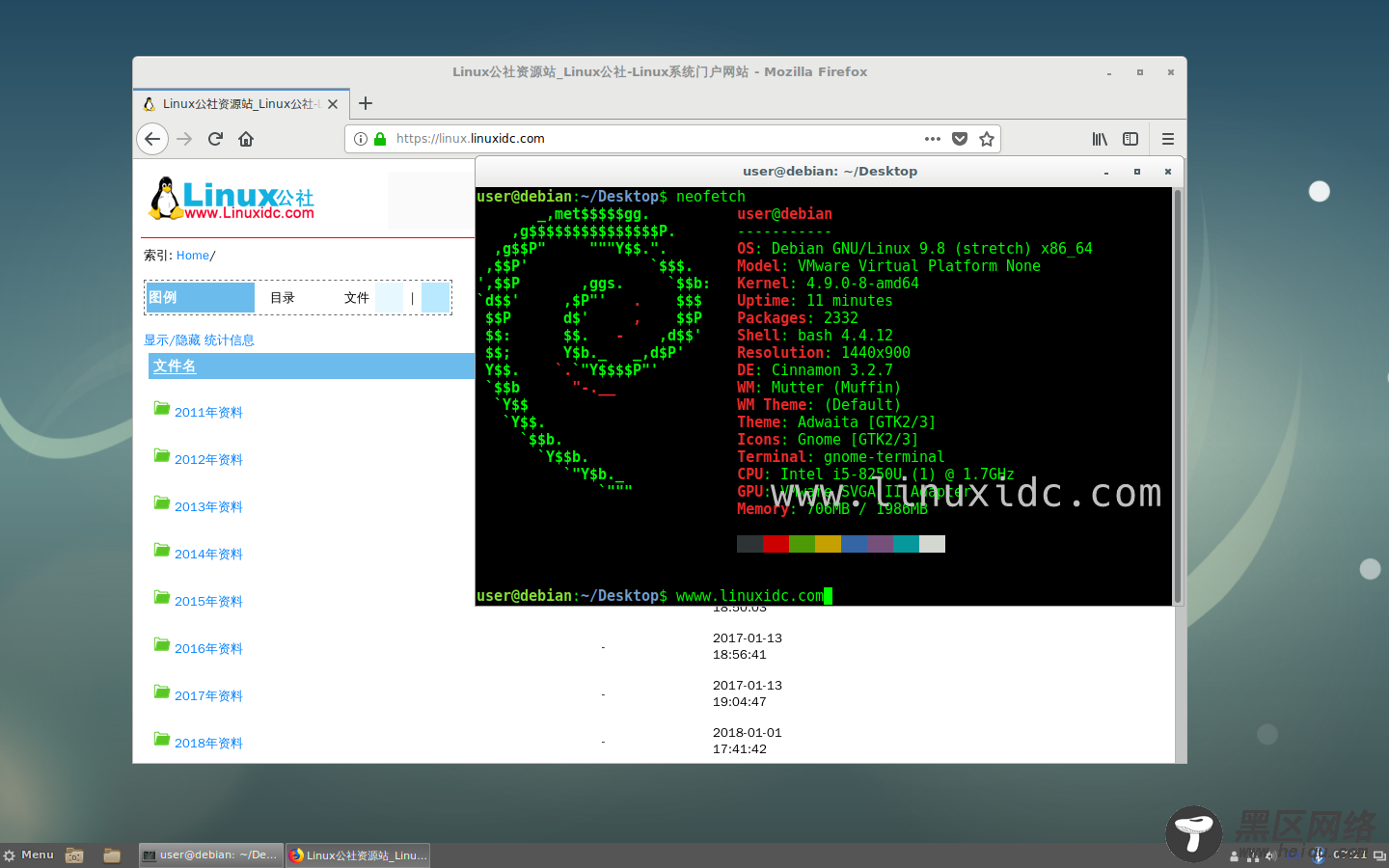The width and height of the screenshot is (1389, 868).
Task: Click folder icon beside 2014年资料
Action: [x=162, y=550]
